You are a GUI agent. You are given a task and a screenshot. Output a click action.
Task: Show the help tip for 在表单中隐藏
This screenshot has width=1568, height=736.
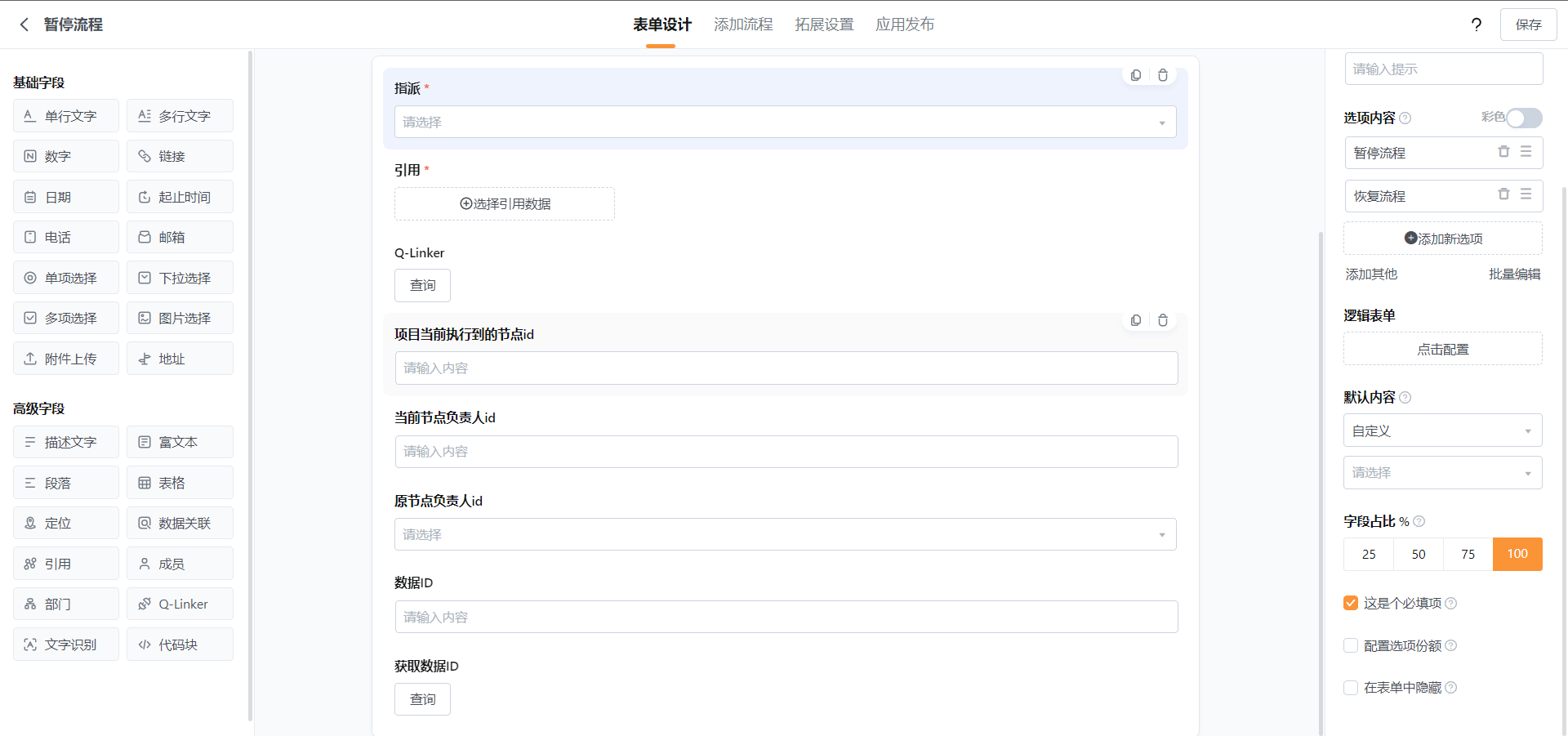(x=1451, y=688)
